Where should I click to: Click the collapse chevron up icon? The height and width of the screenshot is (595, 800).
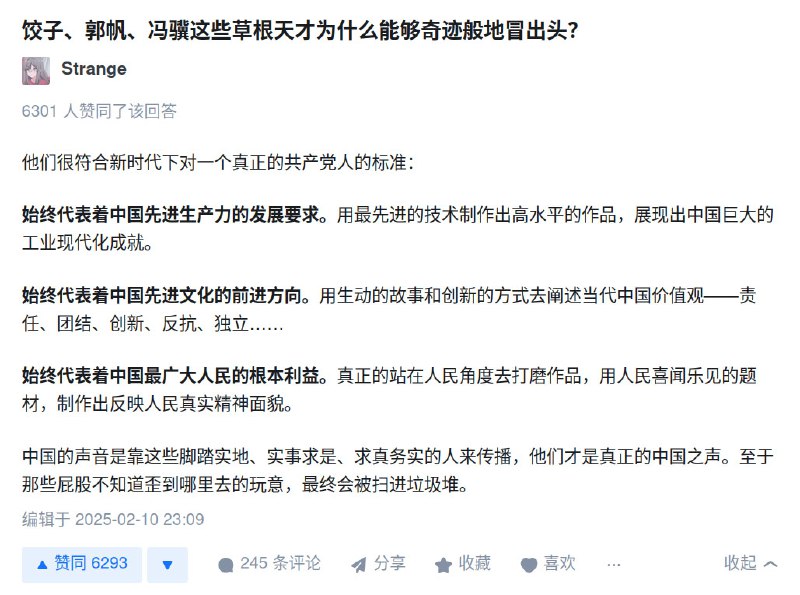(x=770, y=564)
